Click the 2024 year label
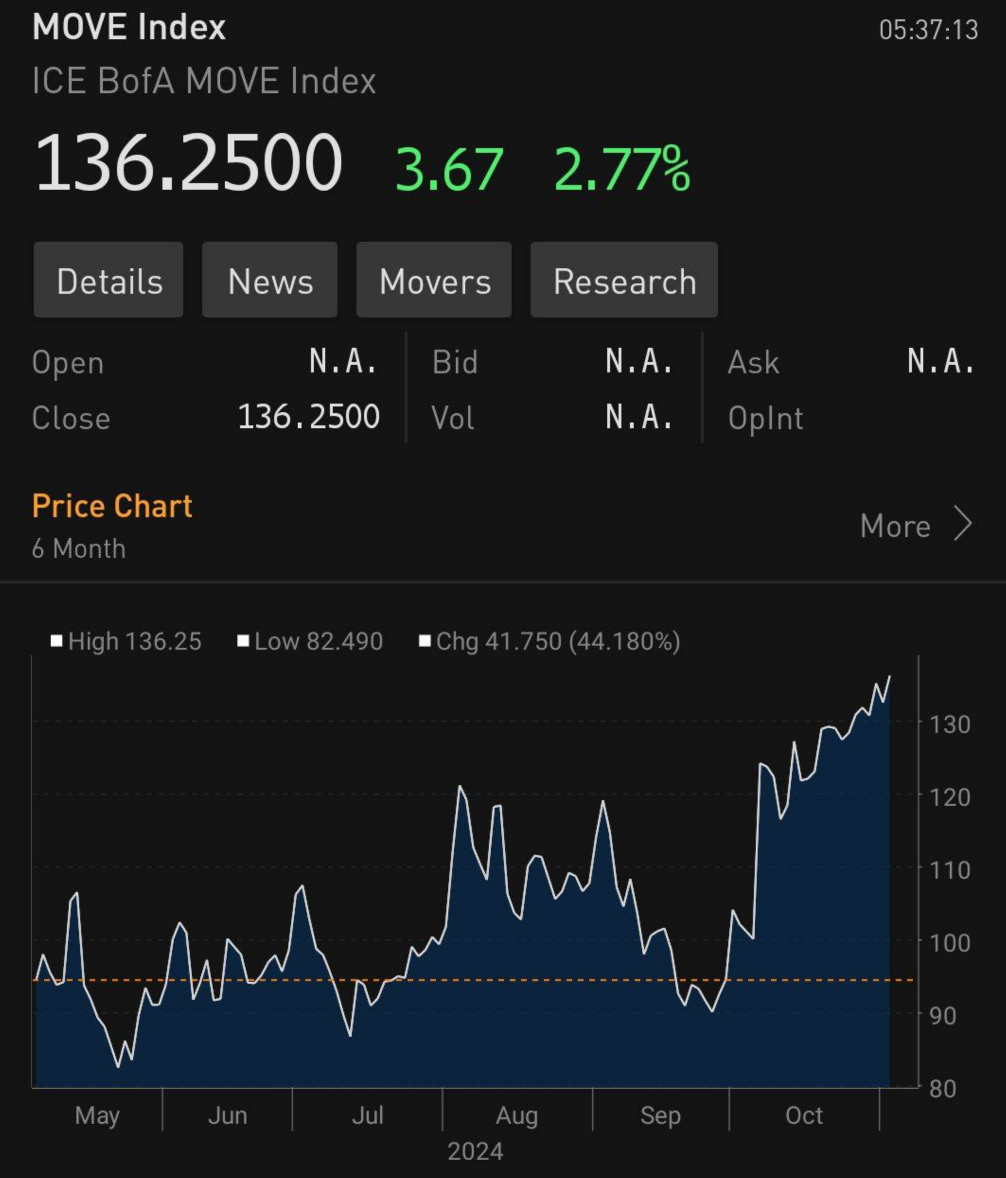Screen dimensions: 1006x1178 click(475, 1152)
